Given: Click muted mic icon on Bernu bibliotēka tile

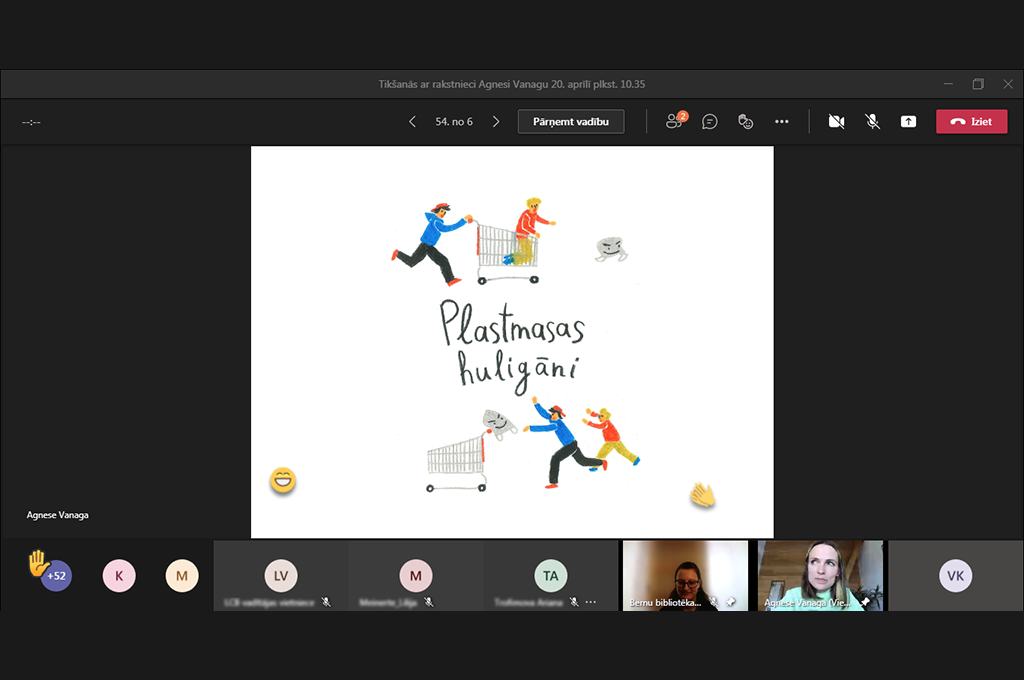Looking at the screenshot, I should 714,602.
